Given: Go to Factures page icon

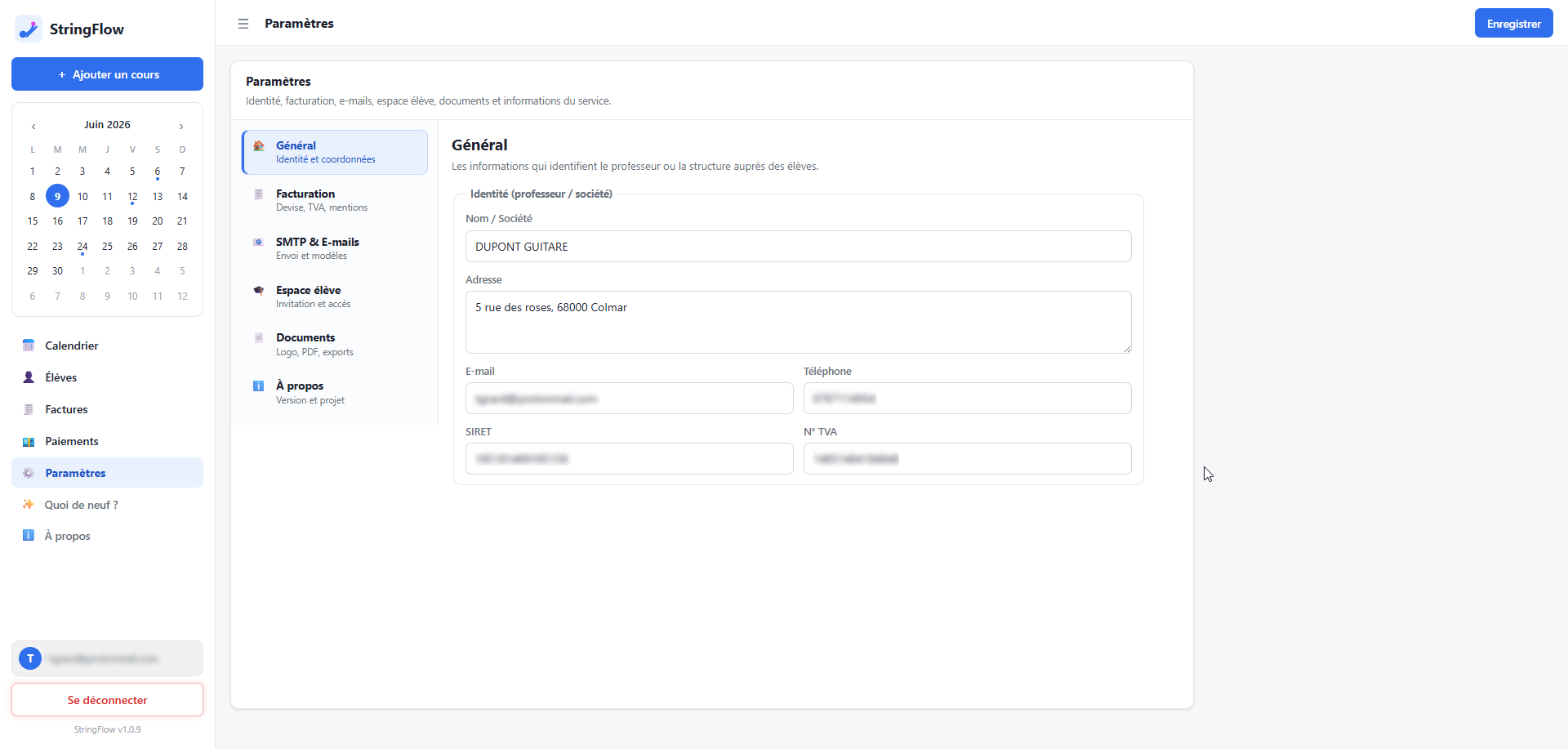Looking at the screenshot, I should tap(29, 409).
